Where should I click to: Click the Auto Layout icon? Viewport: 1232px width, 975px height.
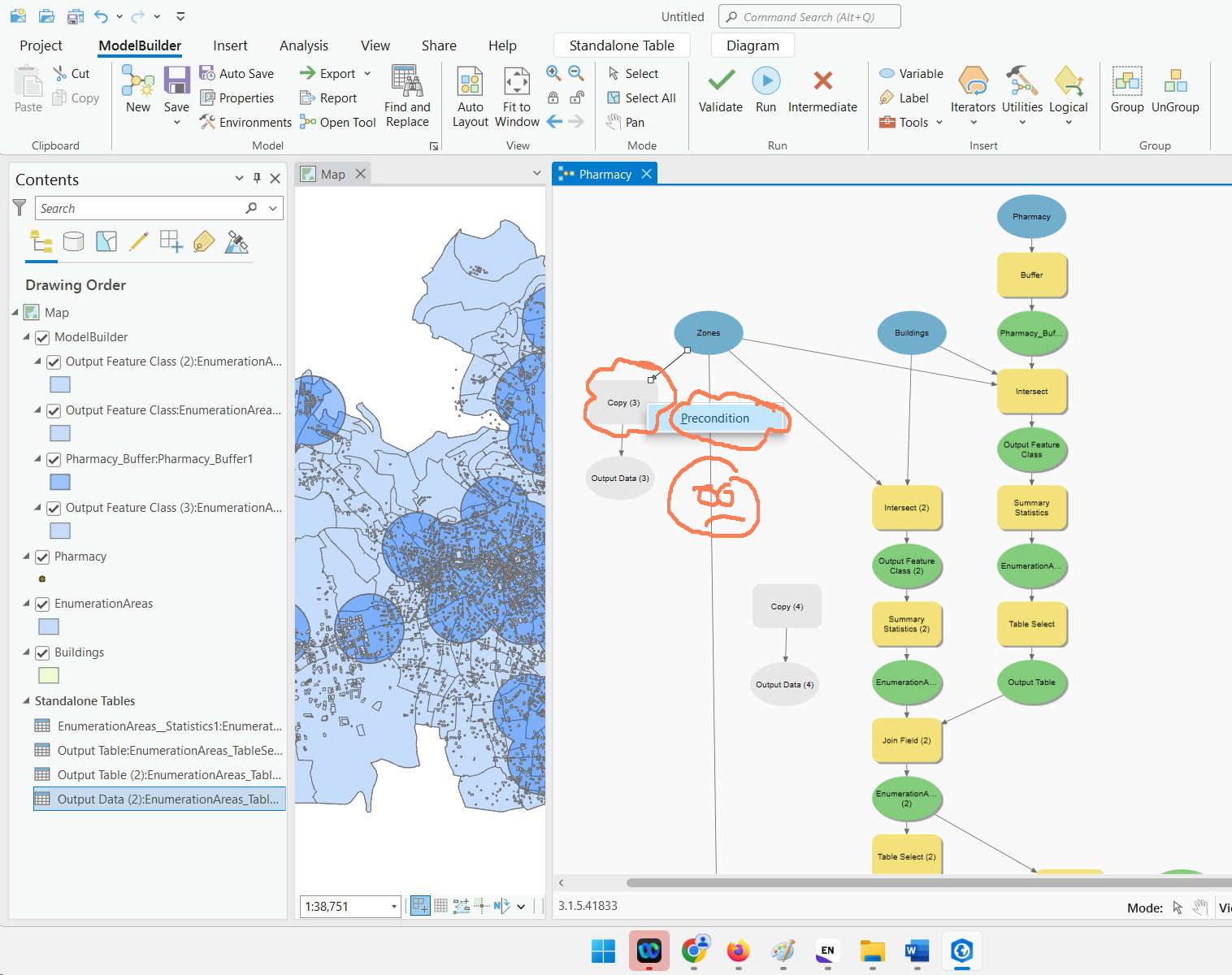pos(471,81)
